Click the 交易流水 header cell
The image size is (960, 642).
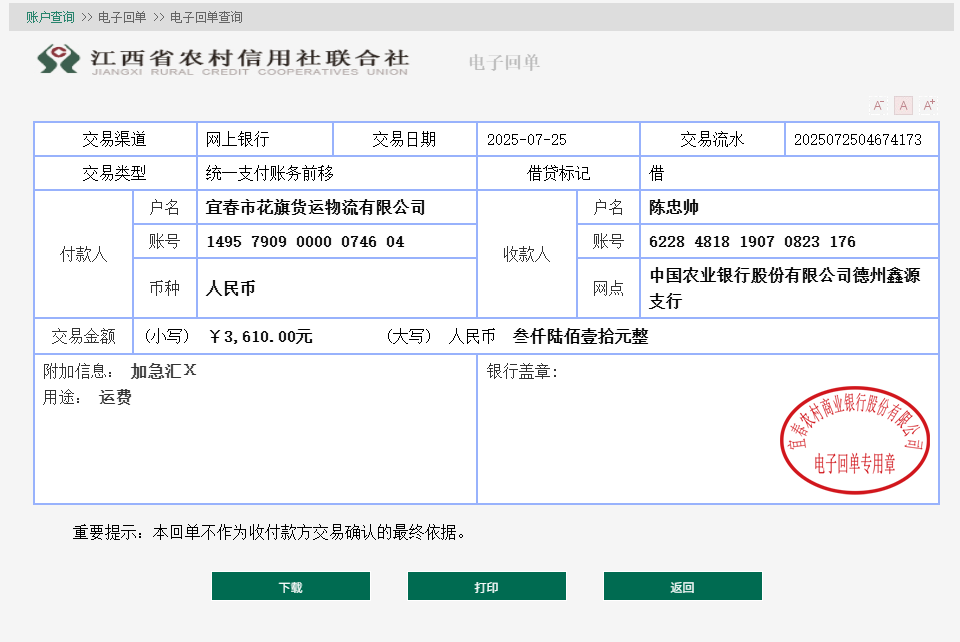[712, 140]
